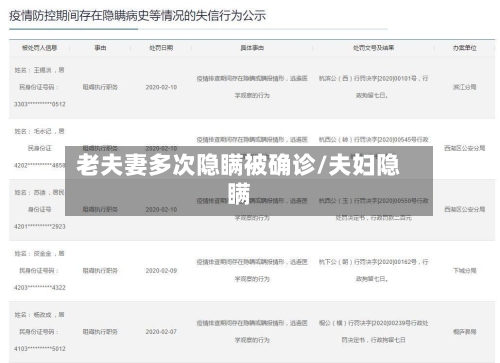
Task: Click the 桐庐县局 unit cell
Action: [x=464, y=332]
